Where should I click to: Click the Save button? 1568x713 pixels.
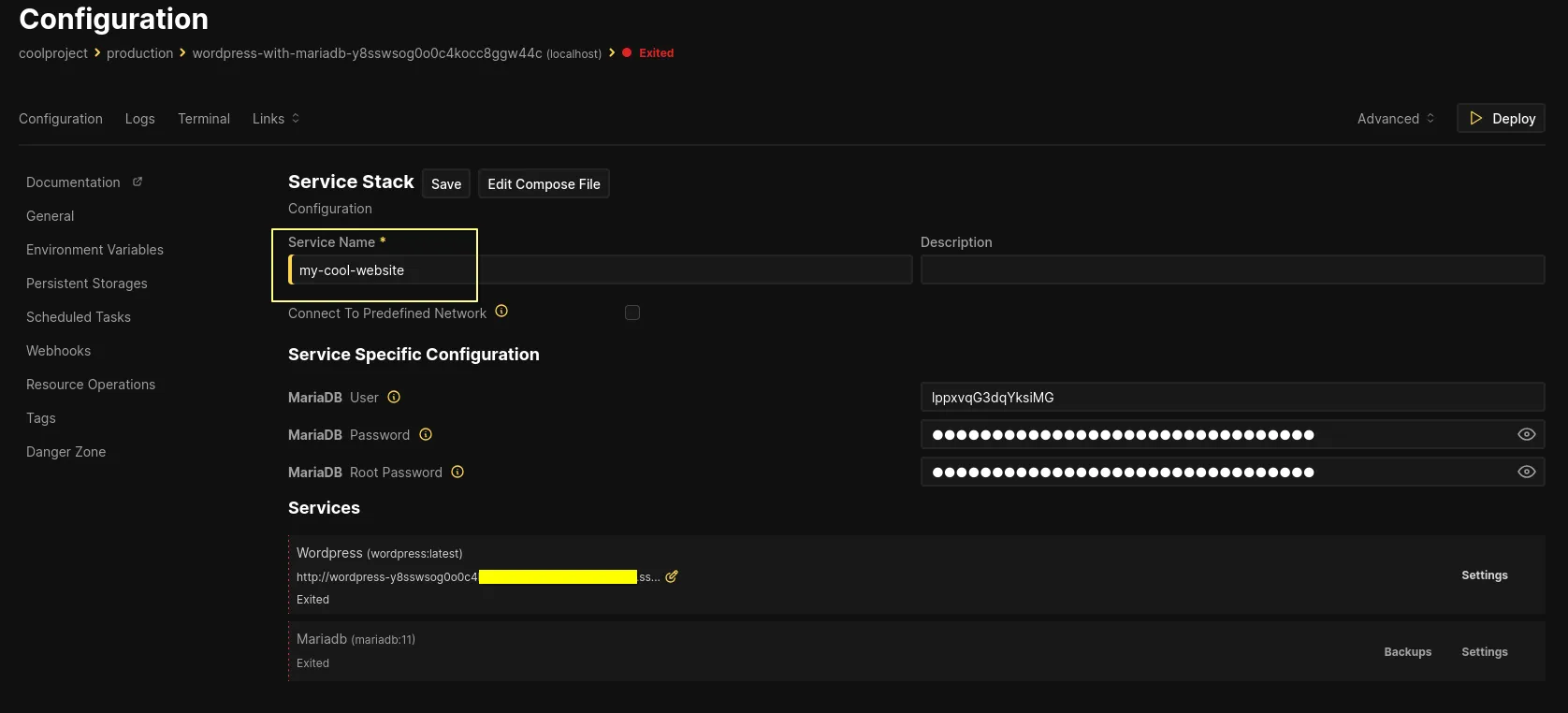click(446, 183)
